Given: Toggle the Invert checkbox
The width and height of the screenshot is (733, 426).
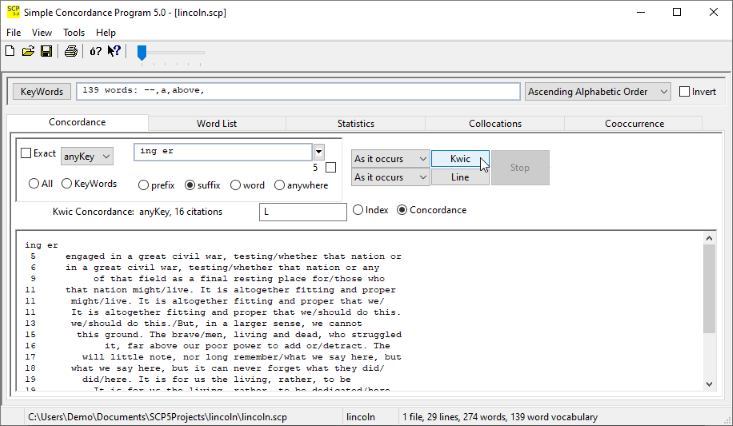Looking at the screenshot, I should point(685,92).
